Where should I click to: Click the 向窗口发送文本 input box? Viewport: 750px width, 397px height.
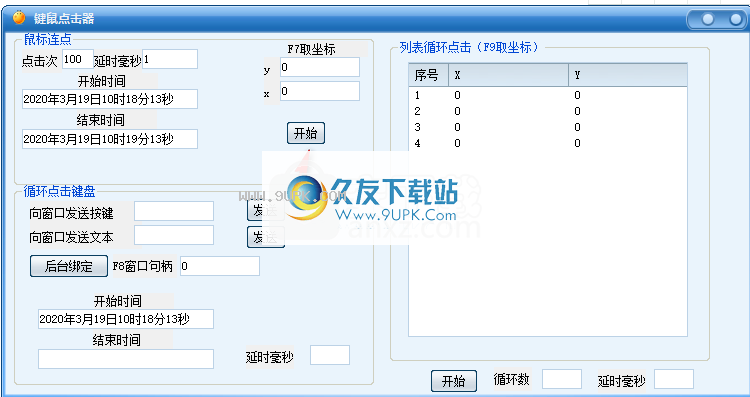[174, 235]
